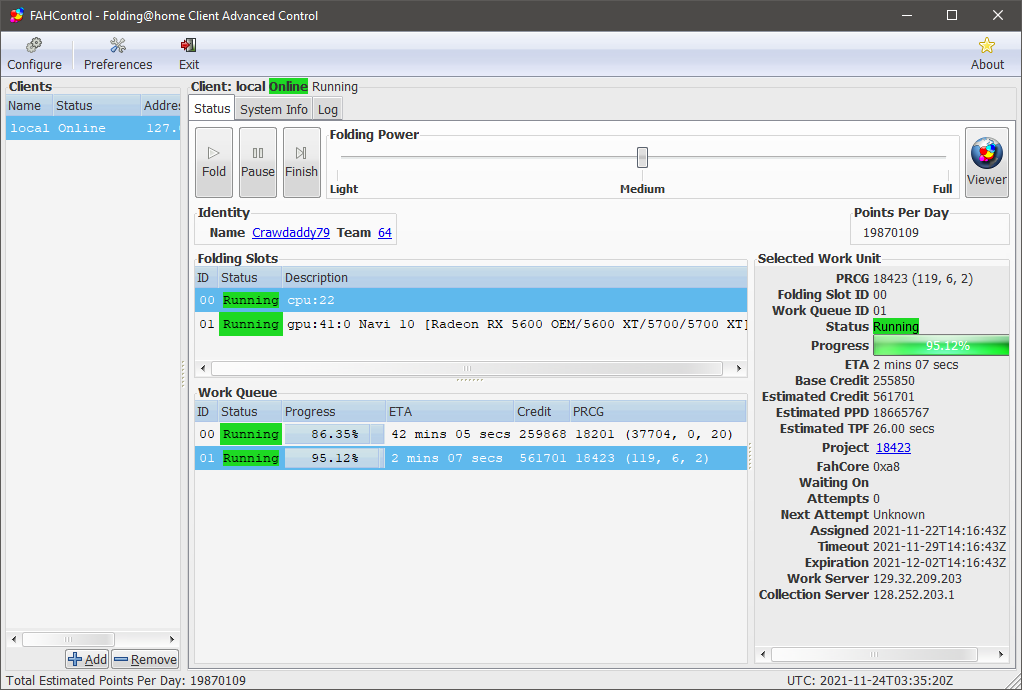The width and height of the screenshot is (1022, 690).
Task: Sort Work Queue by ETA column
Action: [x=450, y=412]
